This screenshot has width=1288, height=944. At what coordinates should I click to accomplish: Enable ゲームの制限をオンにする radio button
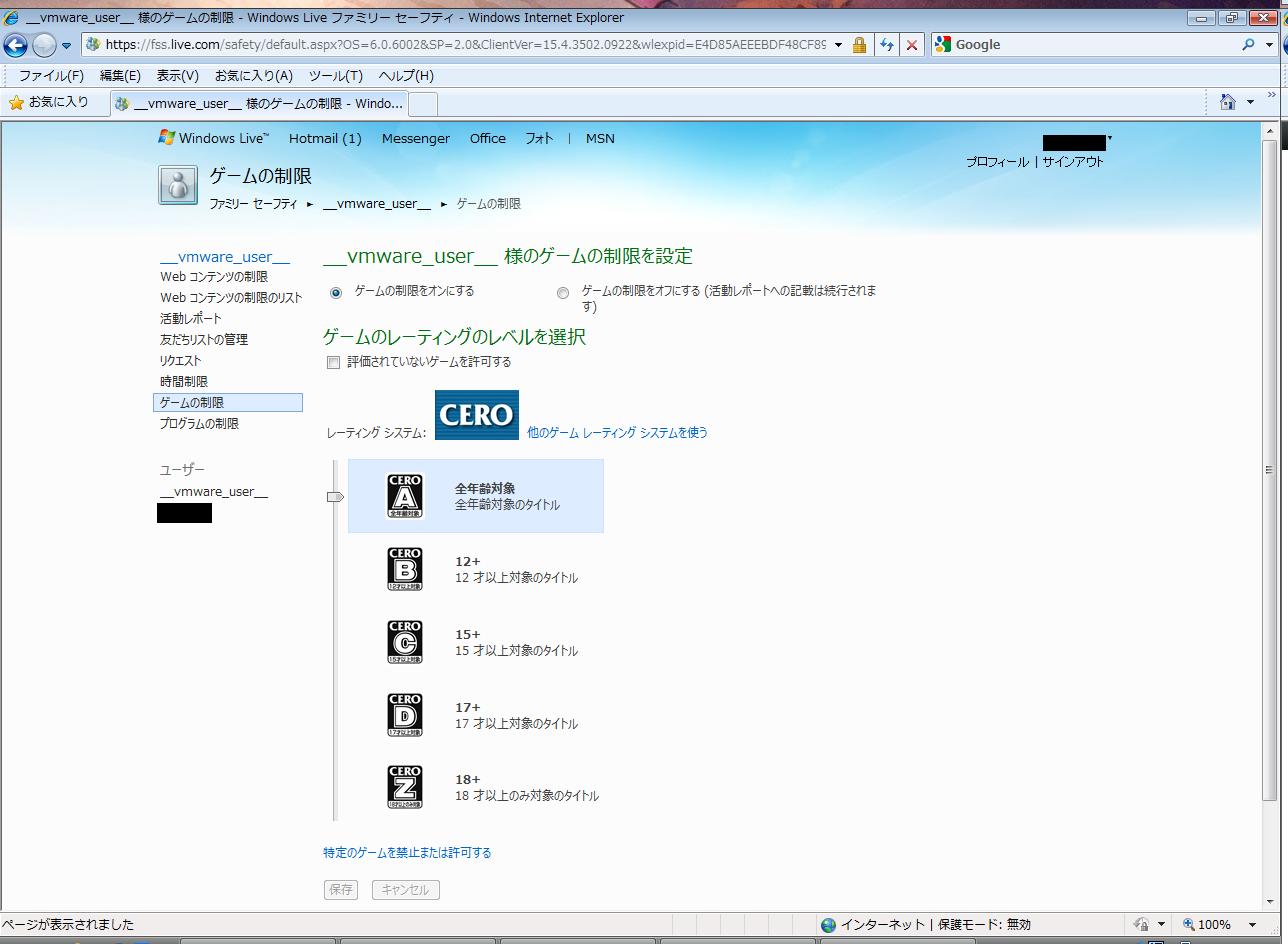coord(336,293)
